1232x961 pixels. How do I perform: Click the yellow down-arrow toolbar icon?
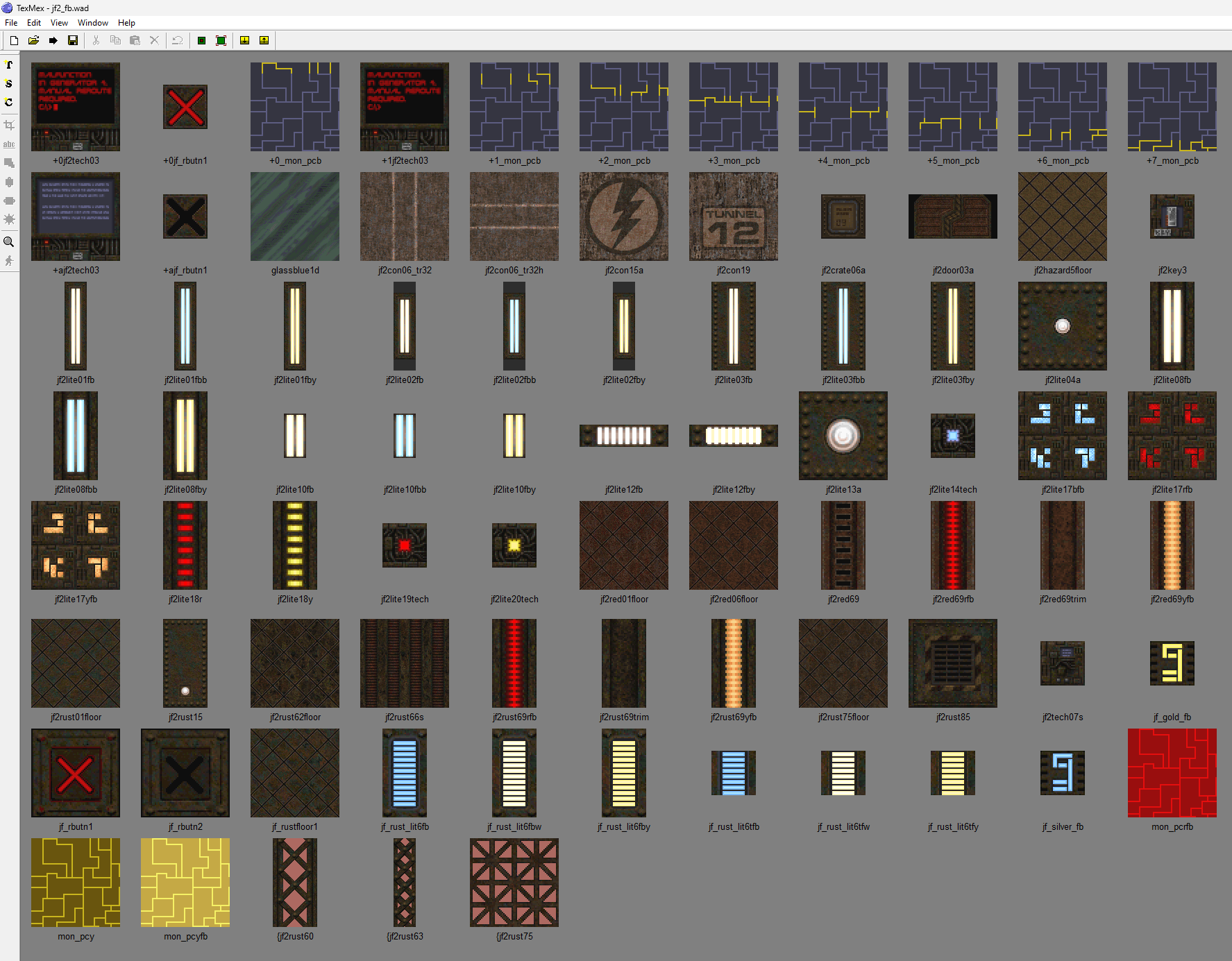(244, 41)
